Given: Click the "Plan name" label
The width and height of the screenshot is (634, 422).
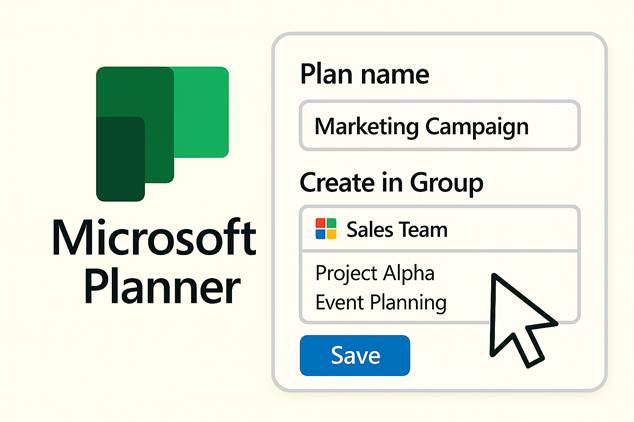Looking at the screenshot, I should [365, 74].
